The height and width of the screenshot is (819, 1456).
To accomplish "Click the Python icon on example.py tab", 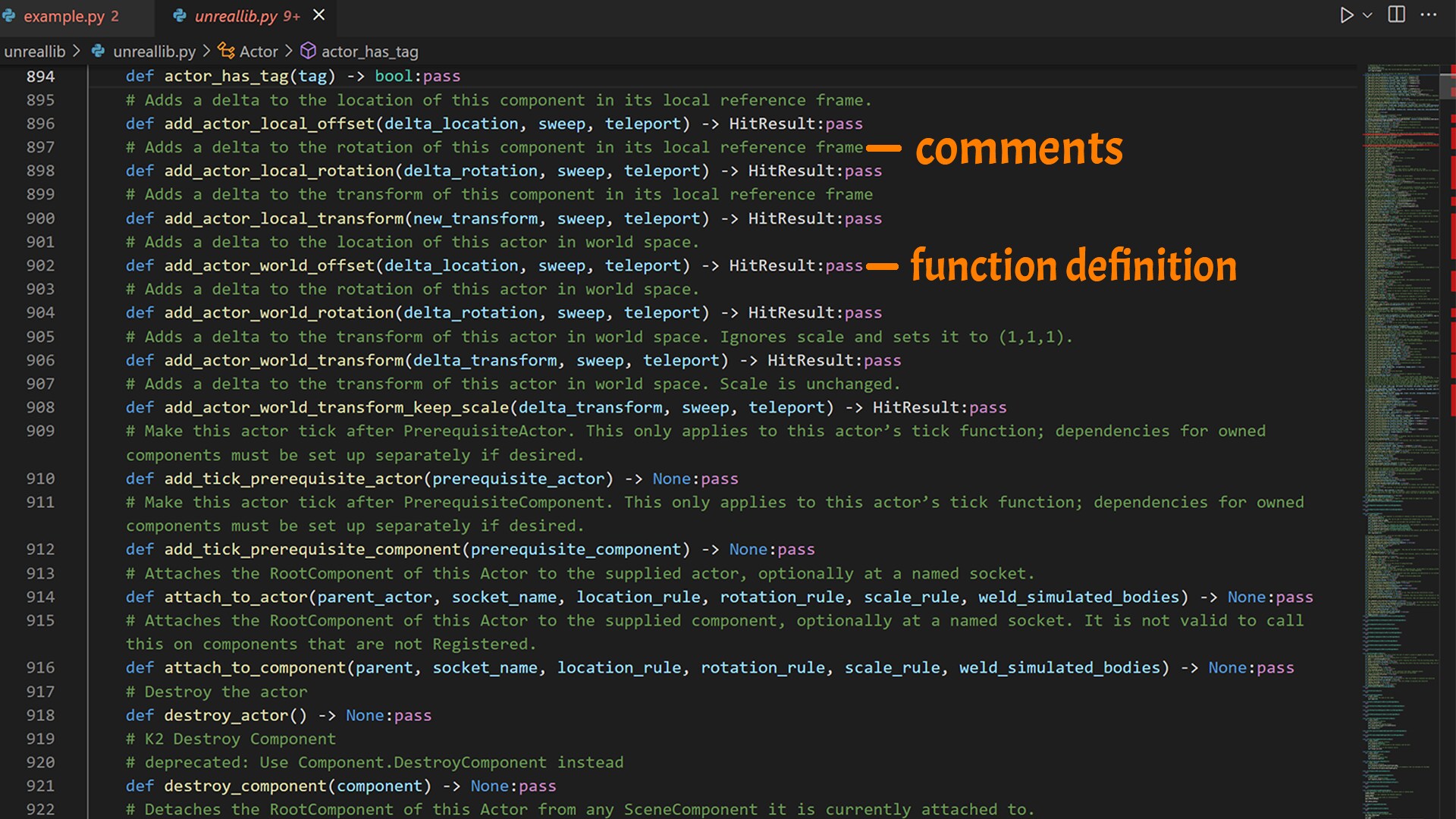I will pos(8,16).
